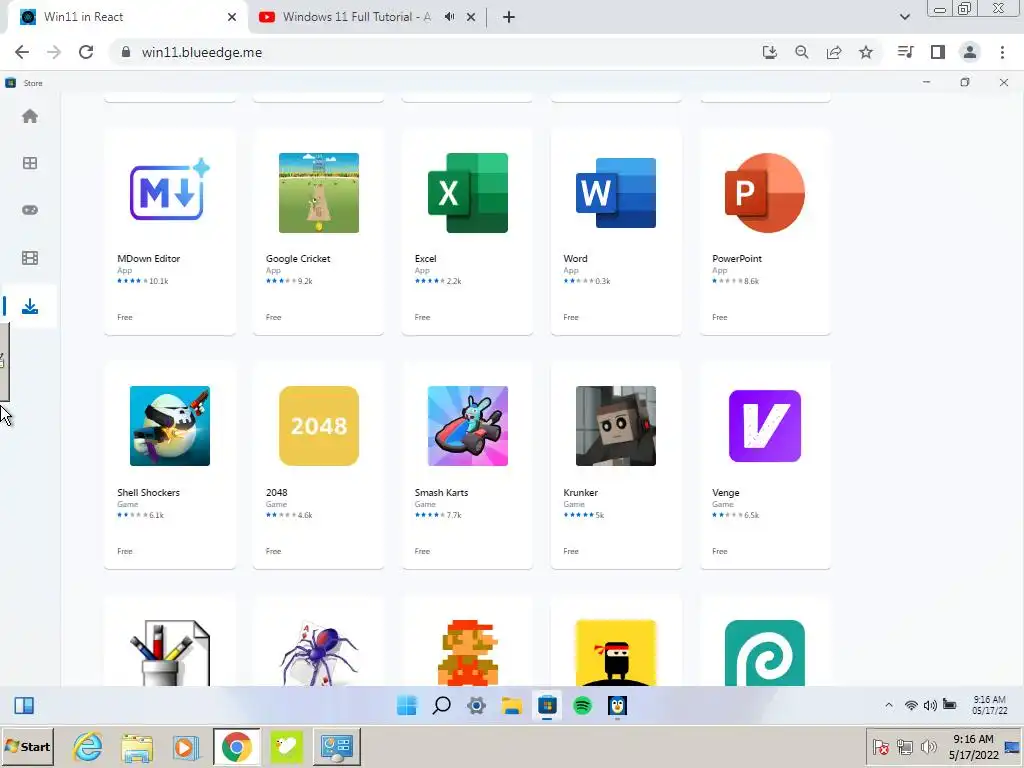Open the Word app icon
1024x768 pixels.
(616, 193)
